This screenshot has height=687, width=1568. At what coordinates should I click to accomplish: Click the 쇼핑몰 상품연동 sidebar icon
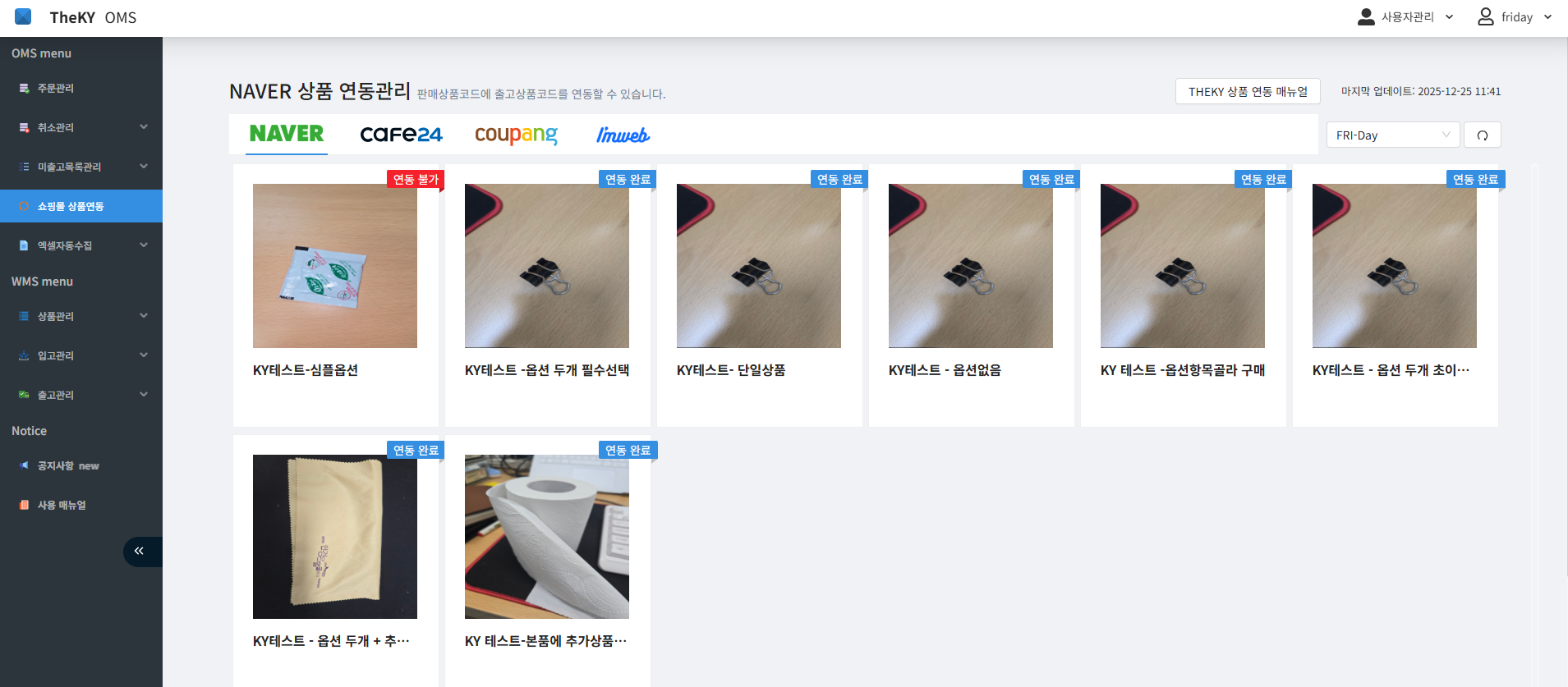tap(24, 207)
